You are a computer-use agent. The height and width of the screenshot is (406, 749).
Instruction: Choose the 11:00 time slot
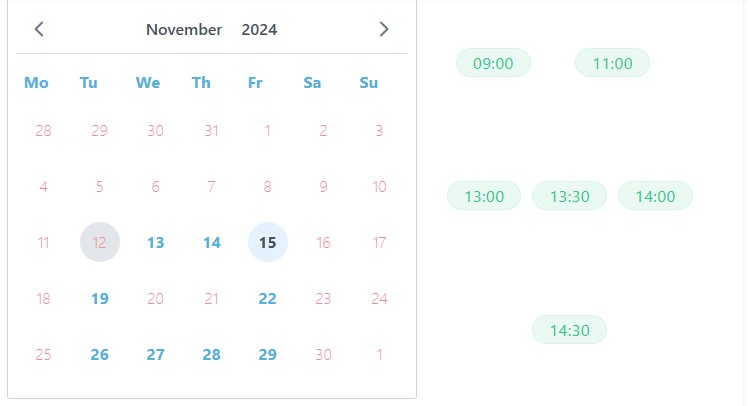(612, 63)
